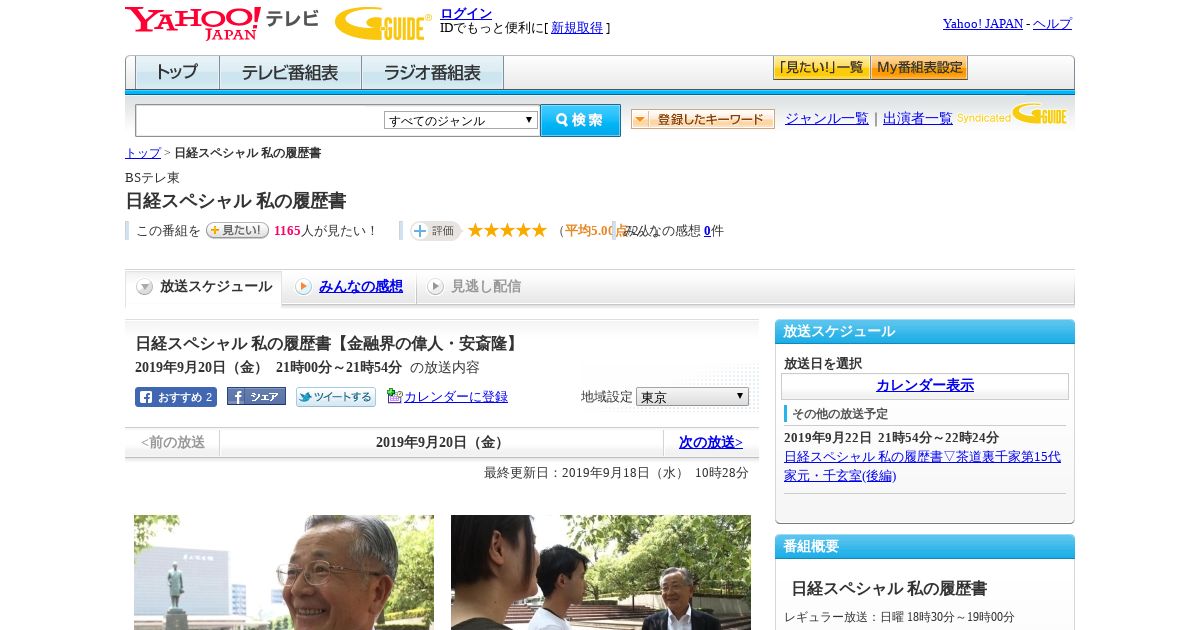Click the 1165 want-to-watch count
Viewport: 1200px width, 630px height.
coord(287,231)
